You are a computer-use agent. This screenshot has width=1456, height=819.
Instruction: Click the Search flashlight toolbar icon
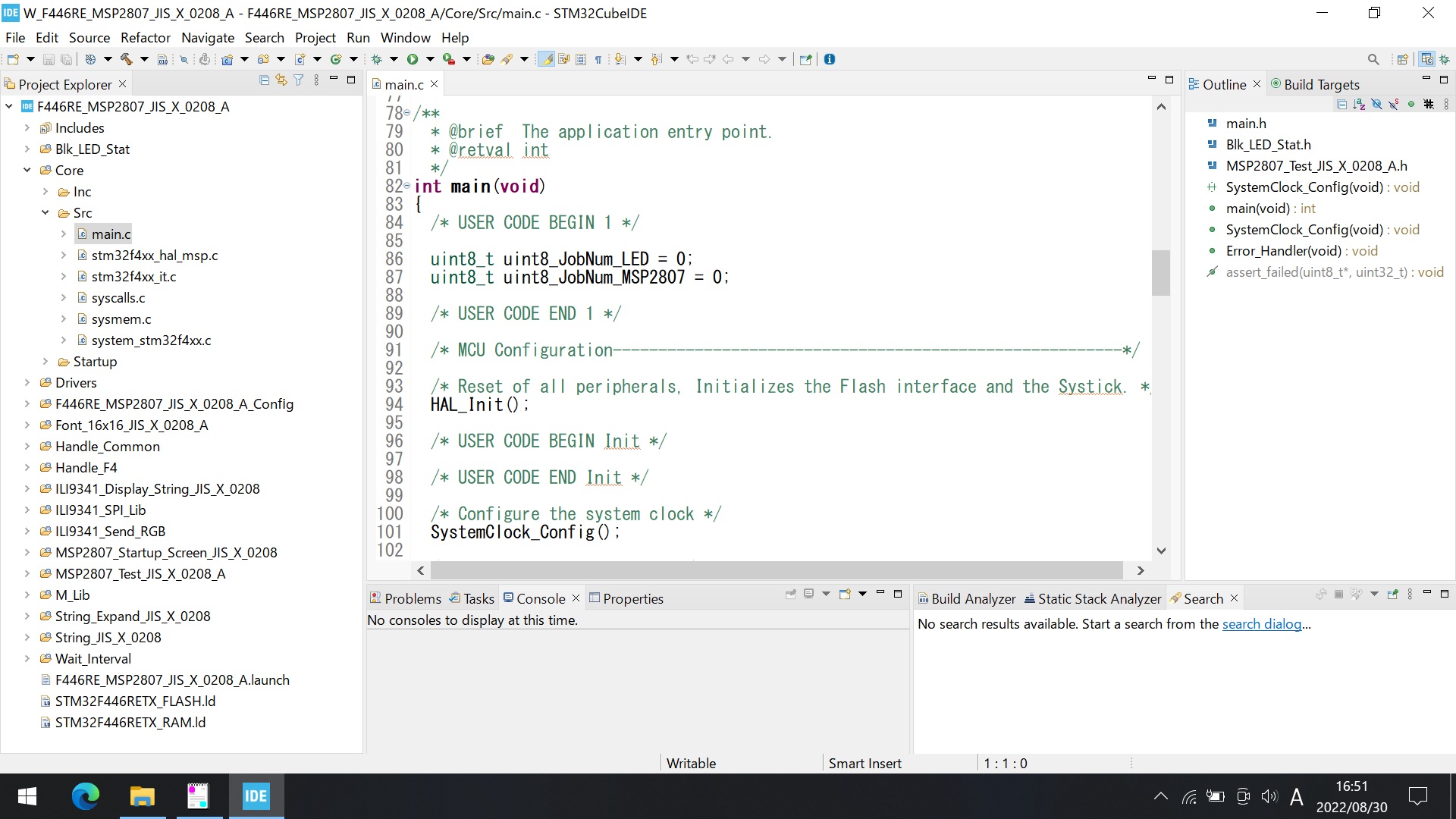[507, 59]
